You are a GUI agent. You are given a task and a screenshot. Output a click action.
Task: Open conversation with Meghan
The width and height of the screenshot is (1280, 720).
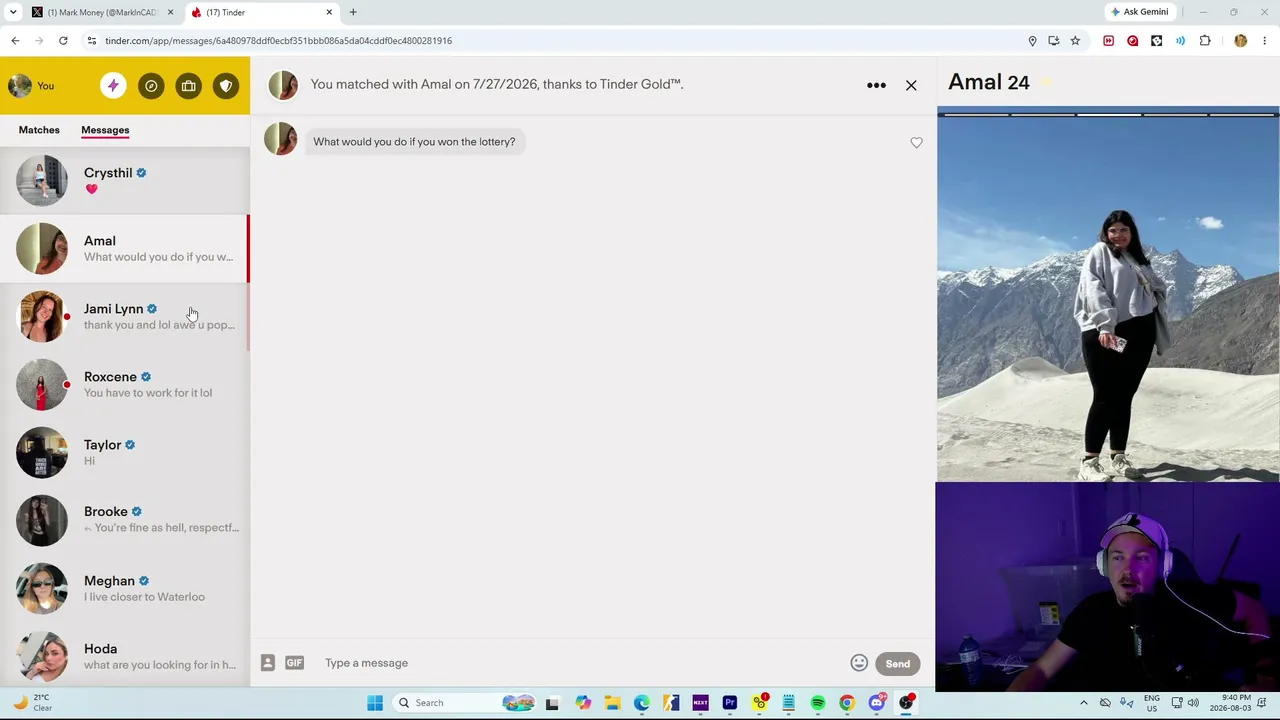coord(125,588)
